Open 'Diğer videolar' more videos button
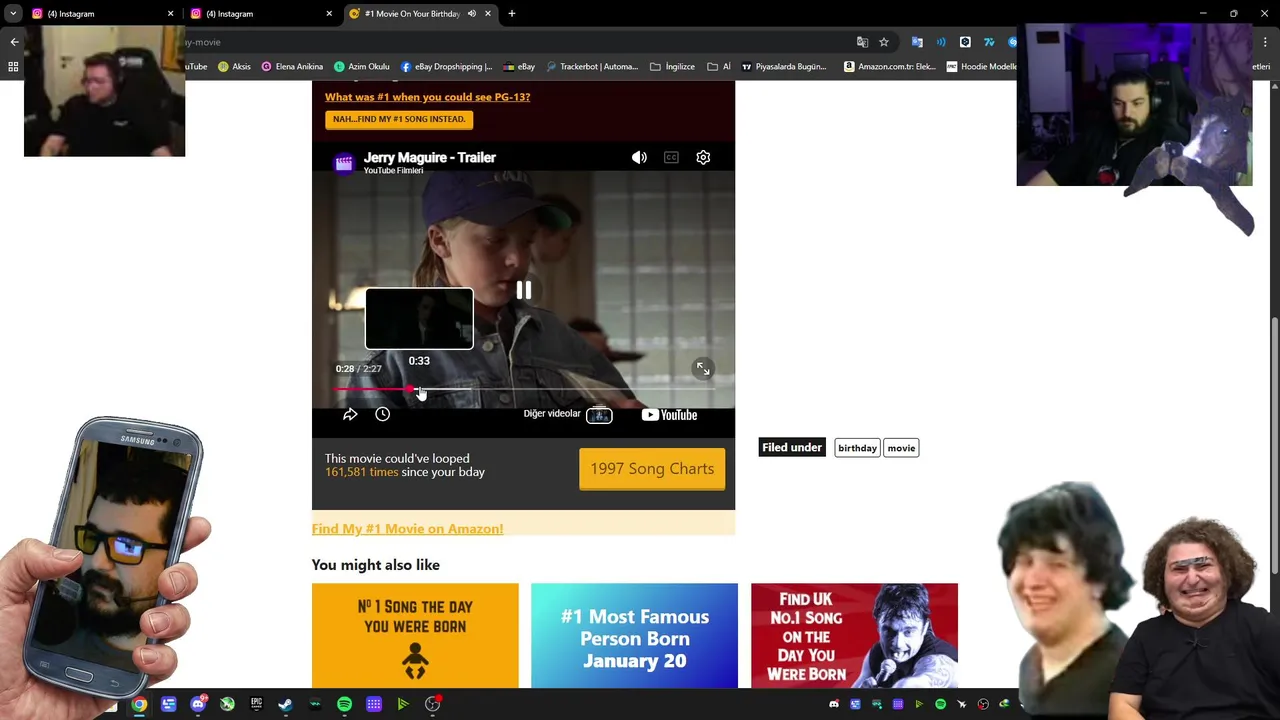Image resolution: width=1280 pixels, height=720 pixels. pyautogui.click(x=567, y=414)
